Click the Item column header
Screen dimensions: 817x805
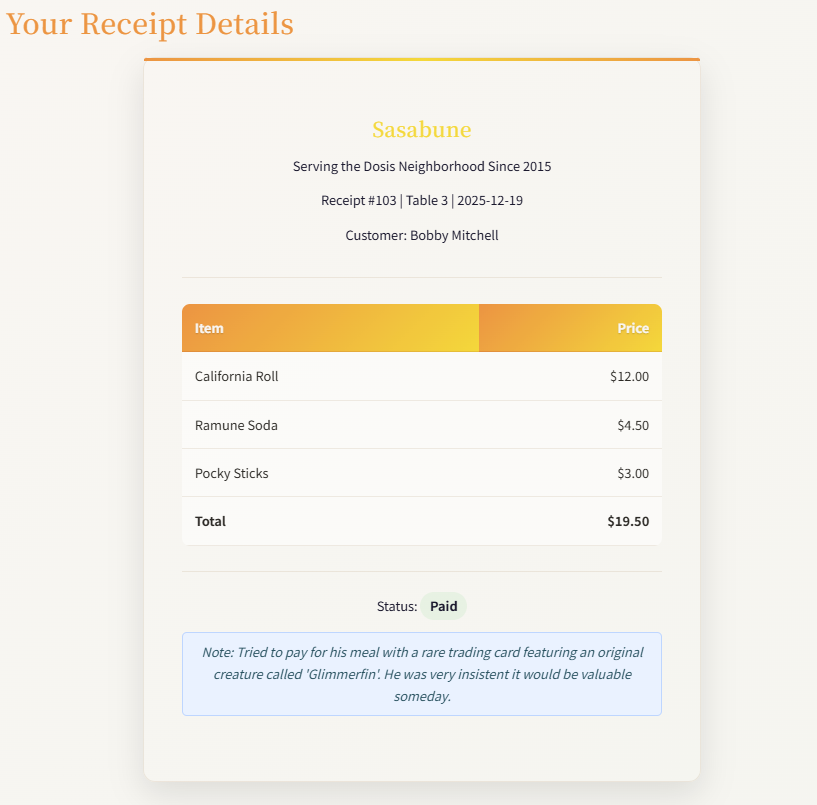[x=210, y=328]
